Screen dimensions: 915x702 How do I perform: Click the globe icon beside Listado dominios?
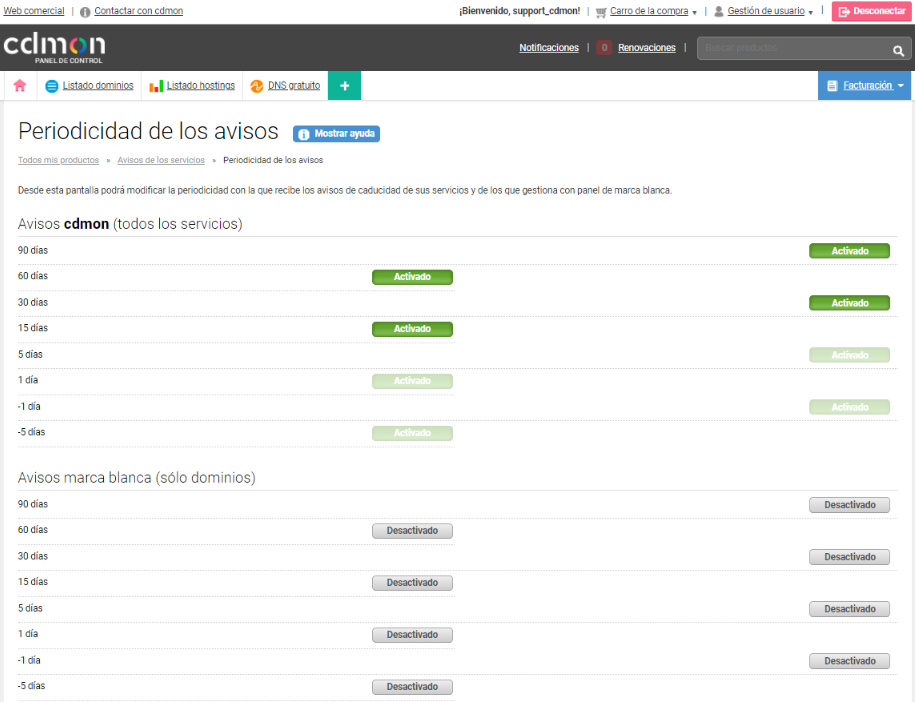tap(52, 86)
